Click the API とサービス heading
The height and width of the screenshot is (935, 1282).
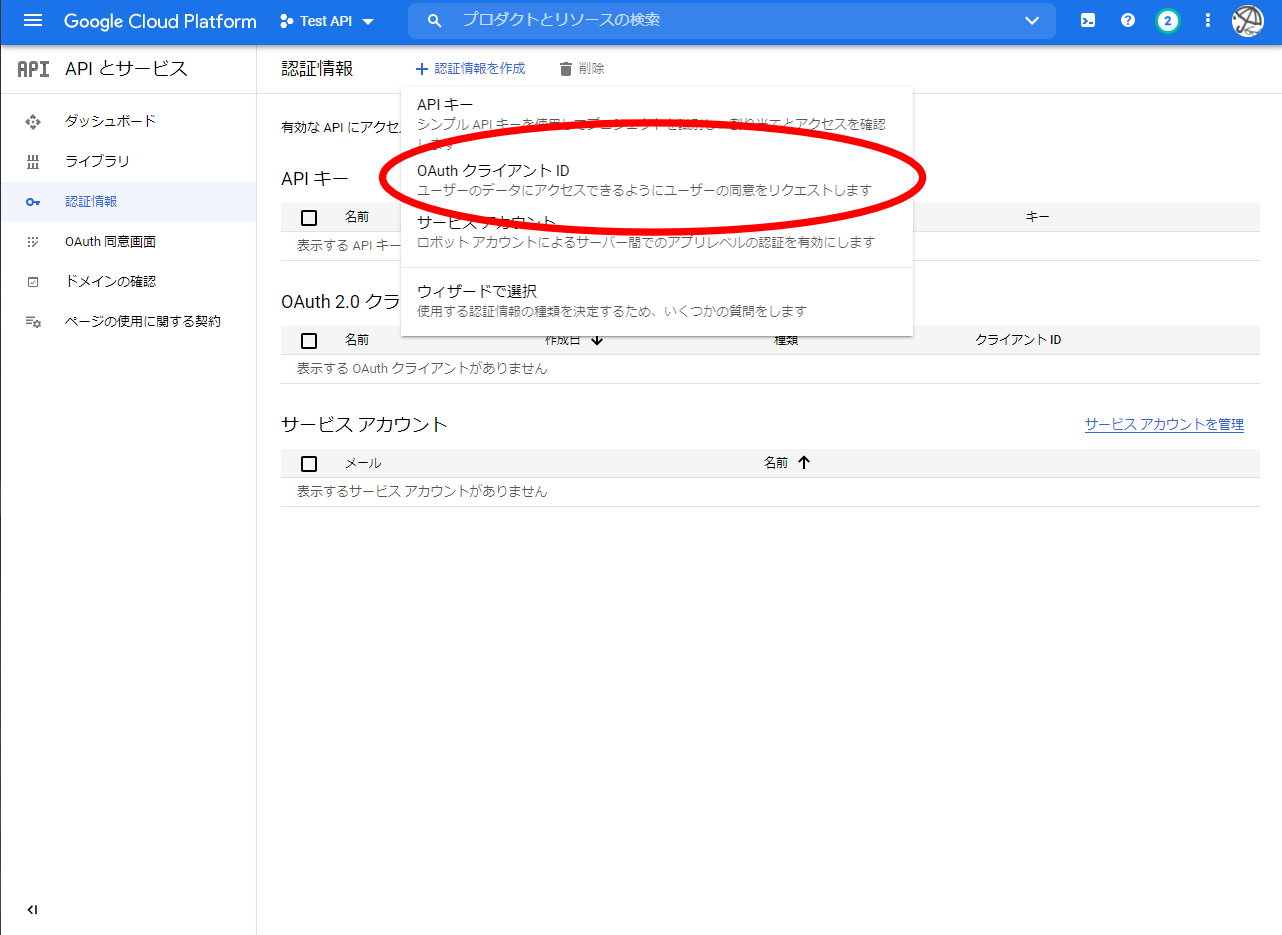[126, 69]
